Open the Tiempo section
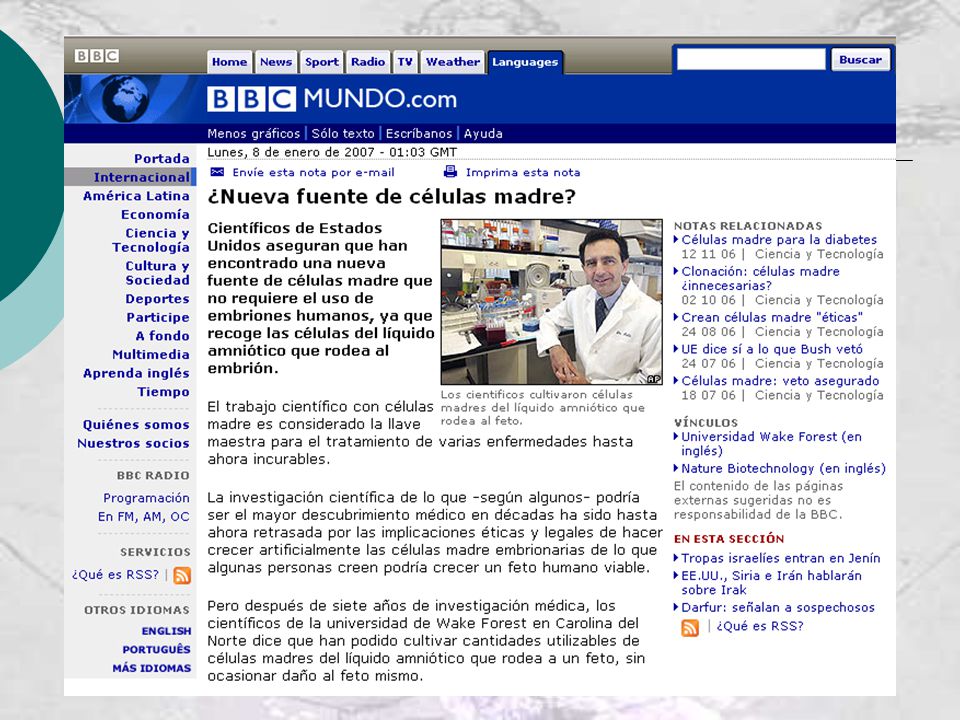This screenshot has height=720, width=960. point(163,391)
